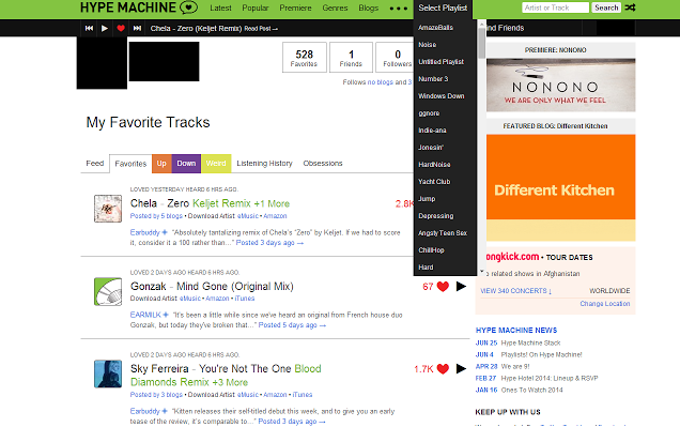Switch to the Feed tab
This screenshot has height=427, width=680.
point(95,163)
